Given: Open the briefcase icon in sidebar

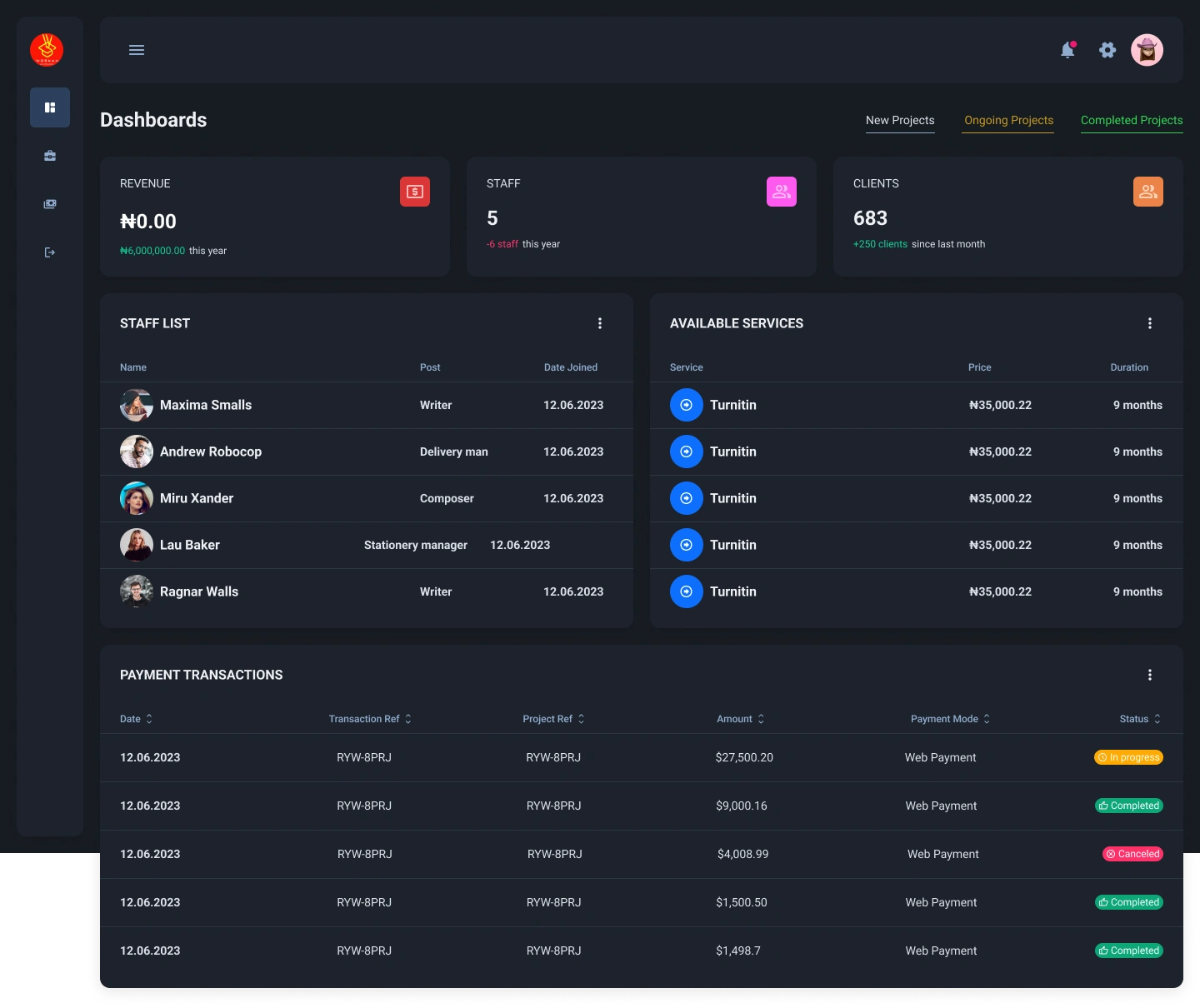Looking at the screenshot, I should [x=50, y=156].
